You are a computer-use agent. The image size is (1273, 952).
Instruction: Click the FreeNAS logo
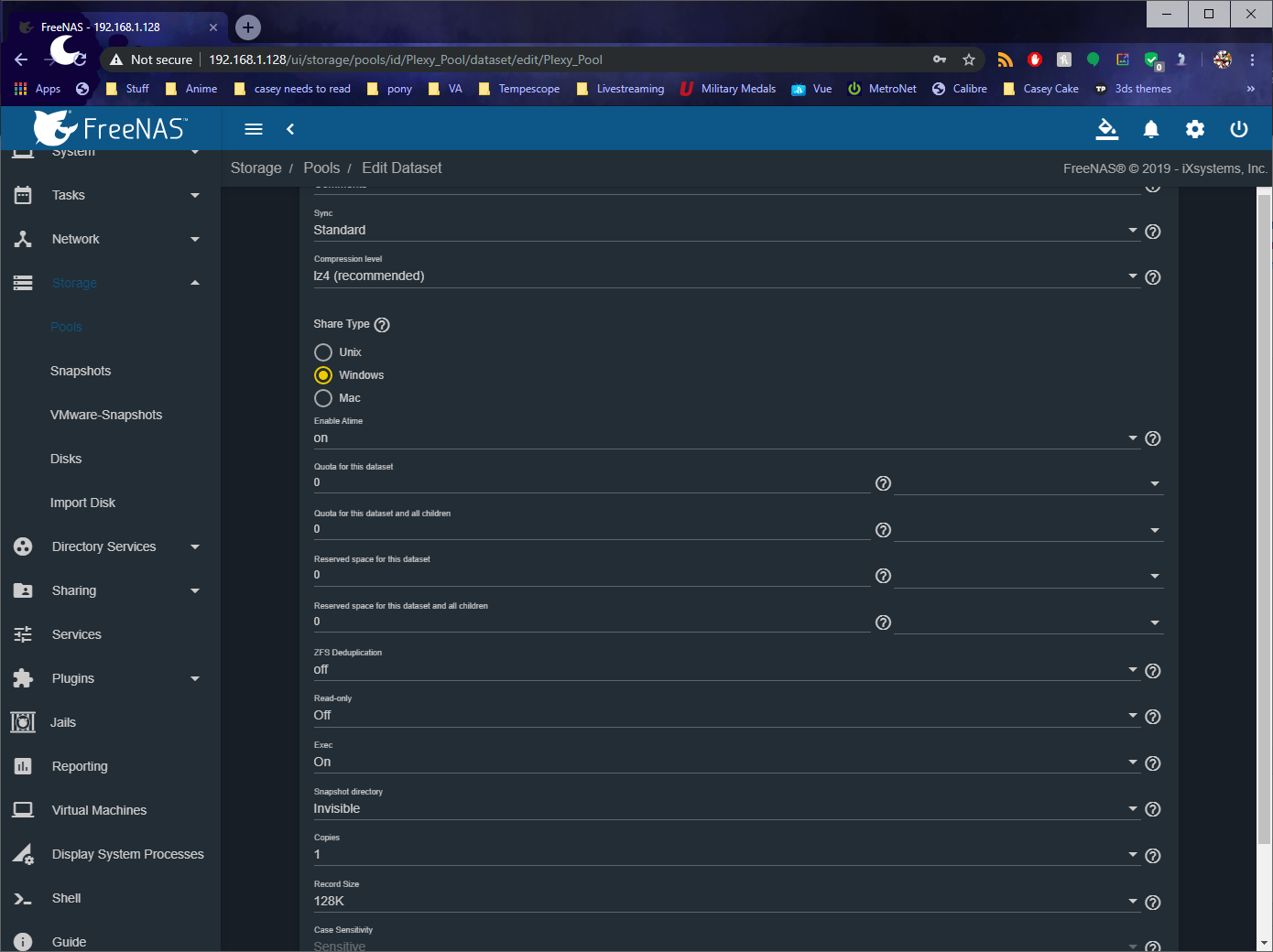pos(110,128)
